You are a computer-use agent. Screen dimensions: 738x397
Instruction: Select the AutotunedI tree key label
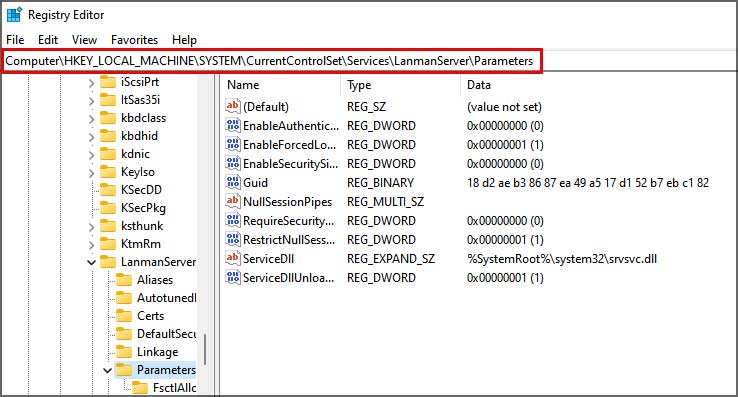point(167,298)
